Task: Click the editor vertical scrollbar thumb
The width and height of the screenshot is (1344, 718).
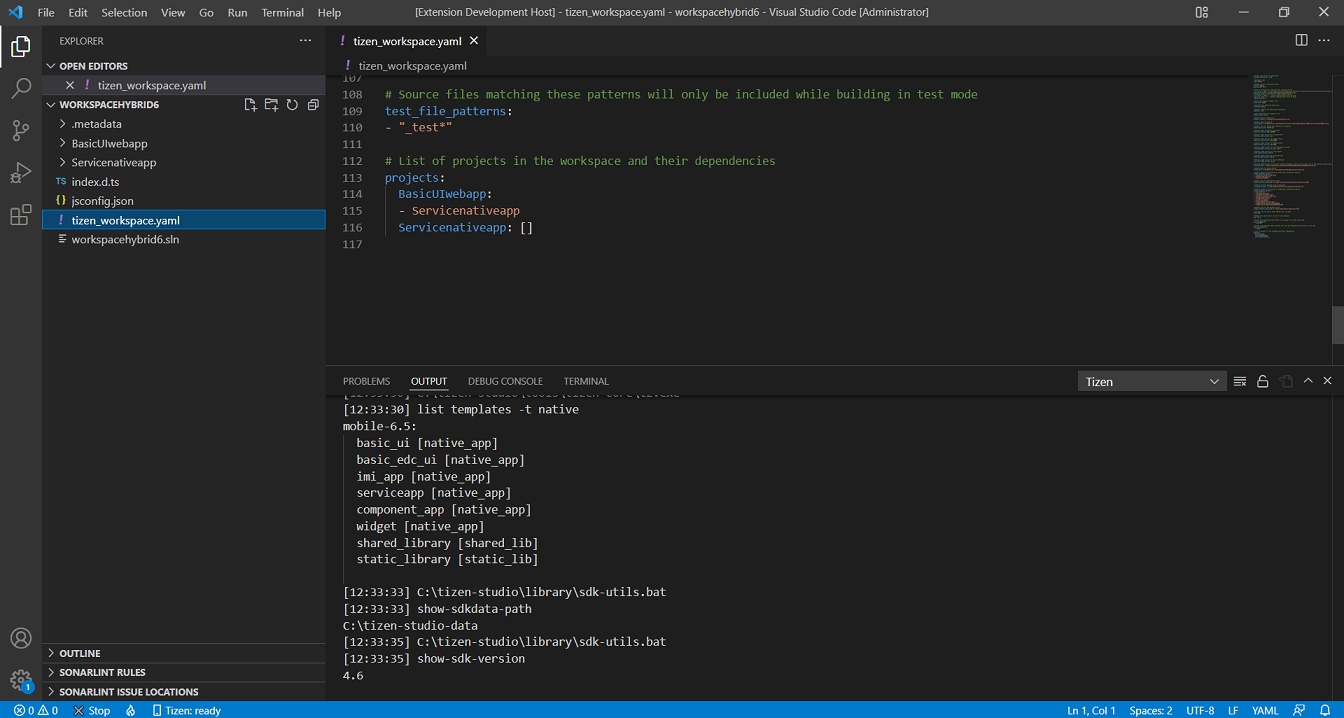Action: pos(1337,324)
